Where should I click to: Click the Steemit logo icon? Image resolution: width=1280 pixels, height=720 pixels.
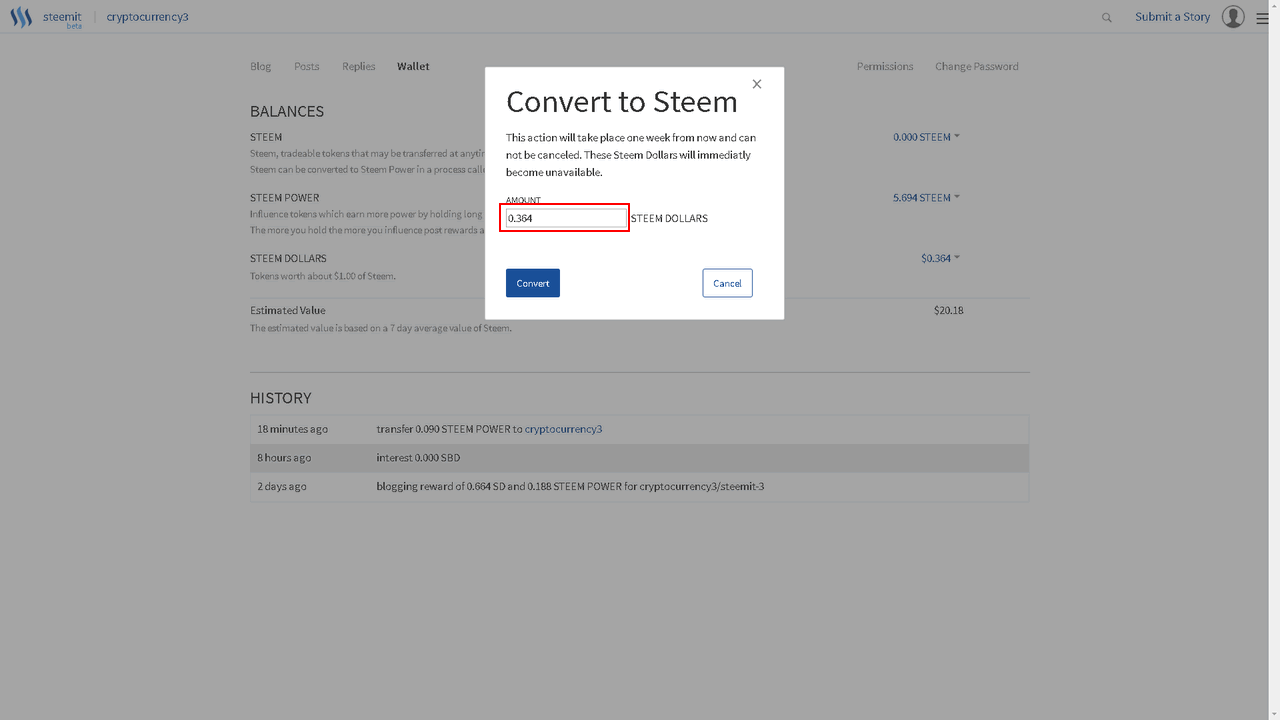(x=21, y=17)
